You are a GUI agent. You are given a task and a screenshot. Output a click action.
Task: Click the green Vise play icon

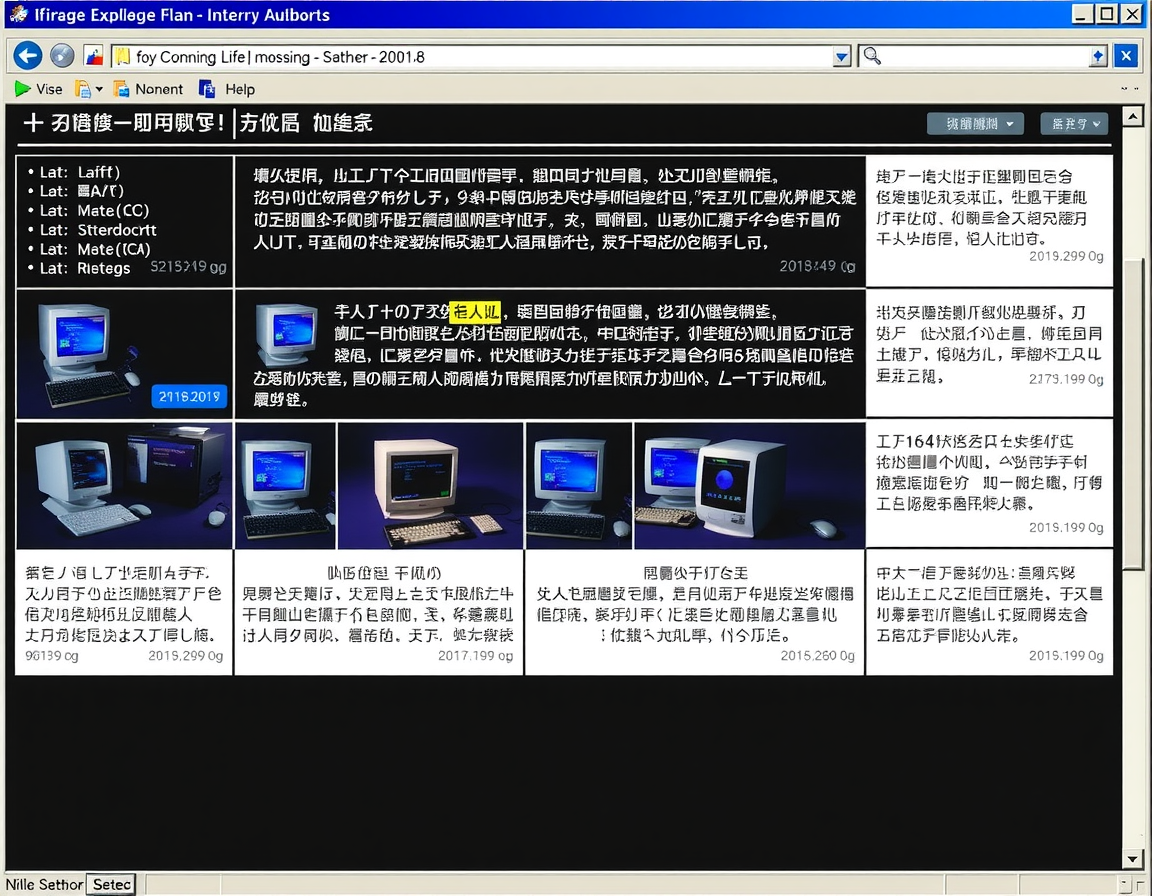coord(23,89)
